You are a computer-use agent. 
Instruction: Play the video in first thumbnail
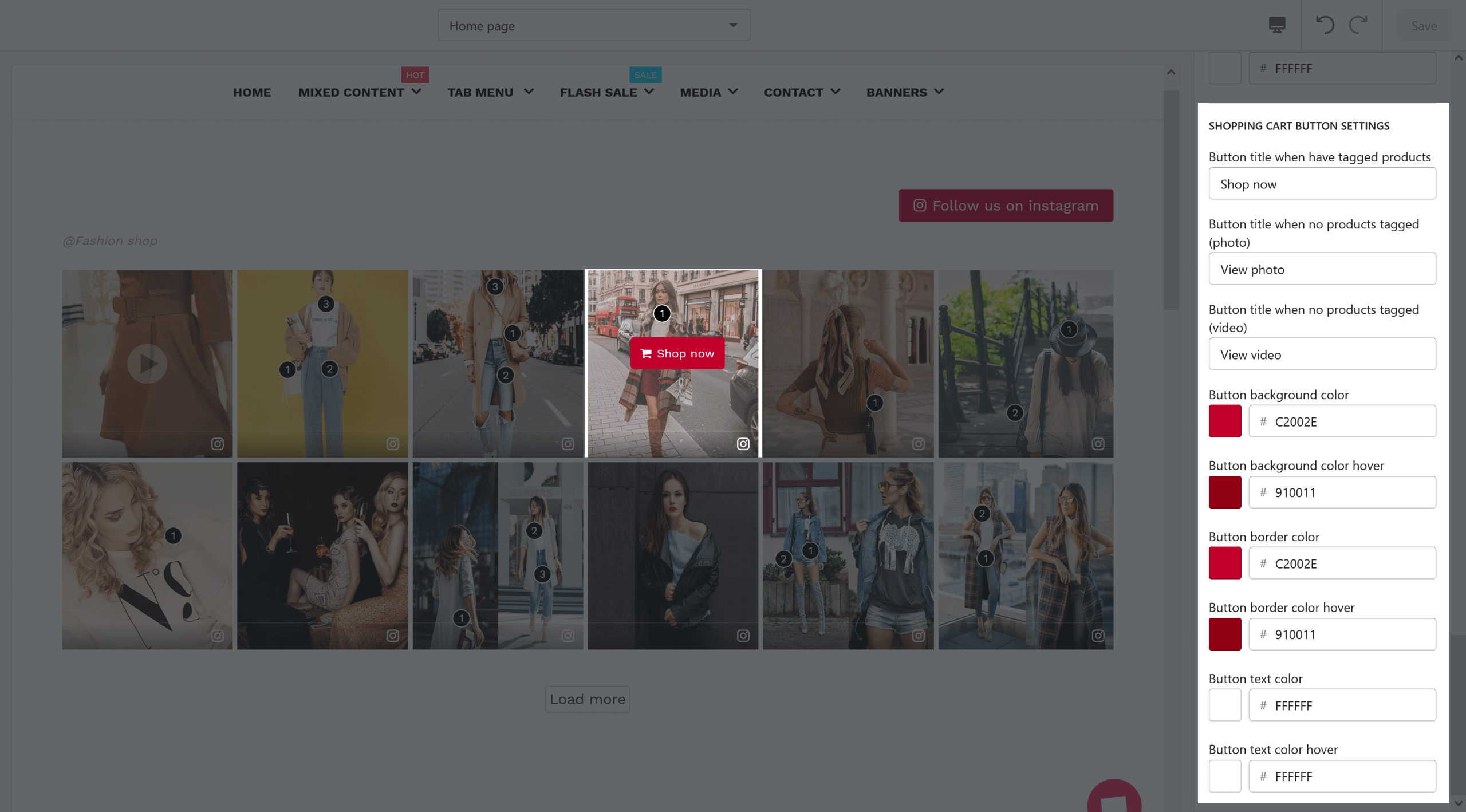click(x=147, y=364)
